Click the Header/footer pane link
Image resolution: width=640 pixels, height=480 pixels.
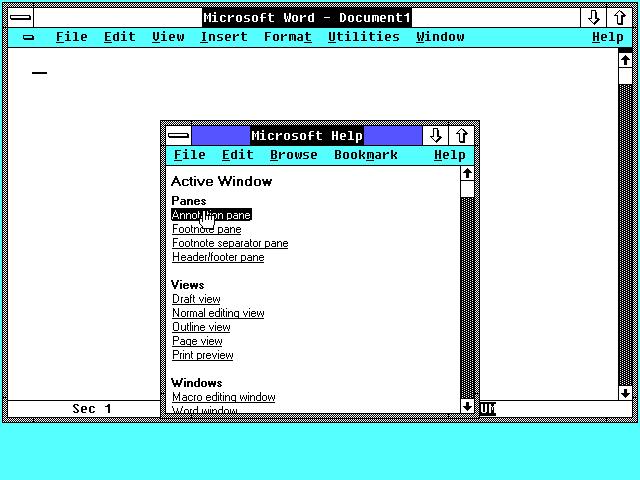tap(218, 257)
